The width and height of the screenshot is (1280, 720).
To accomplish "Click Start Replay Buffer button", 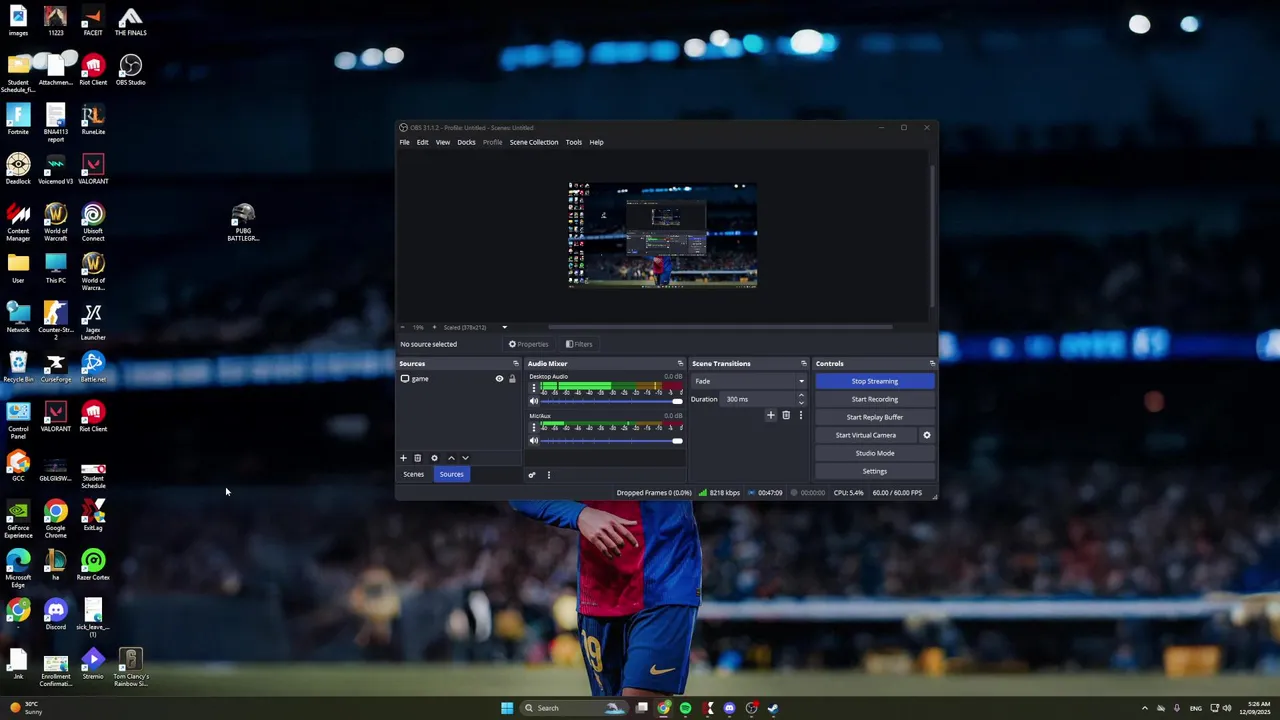I will click(875, 417).
